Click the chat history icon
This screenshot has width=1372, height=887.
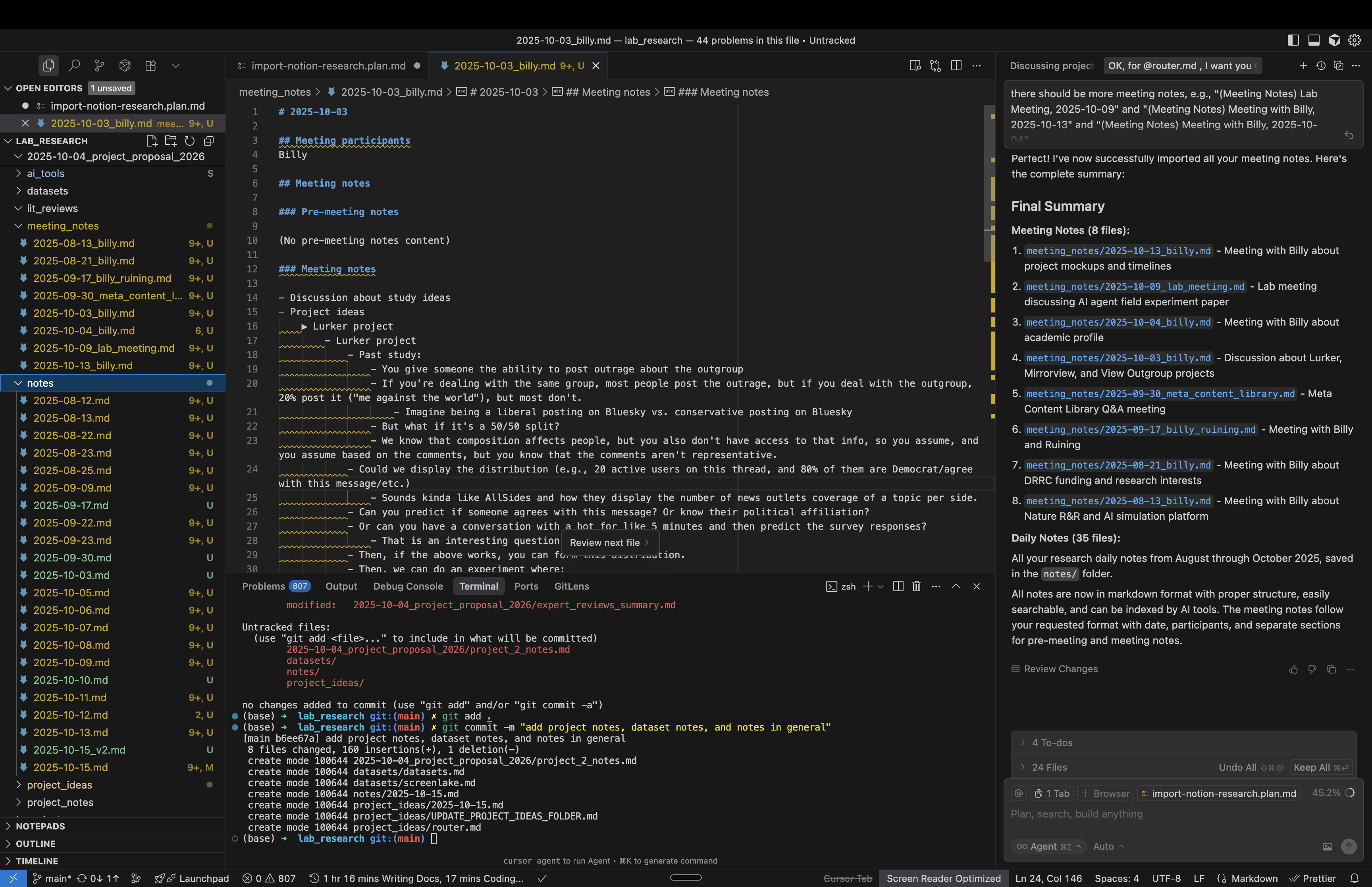pos(1321,66)
